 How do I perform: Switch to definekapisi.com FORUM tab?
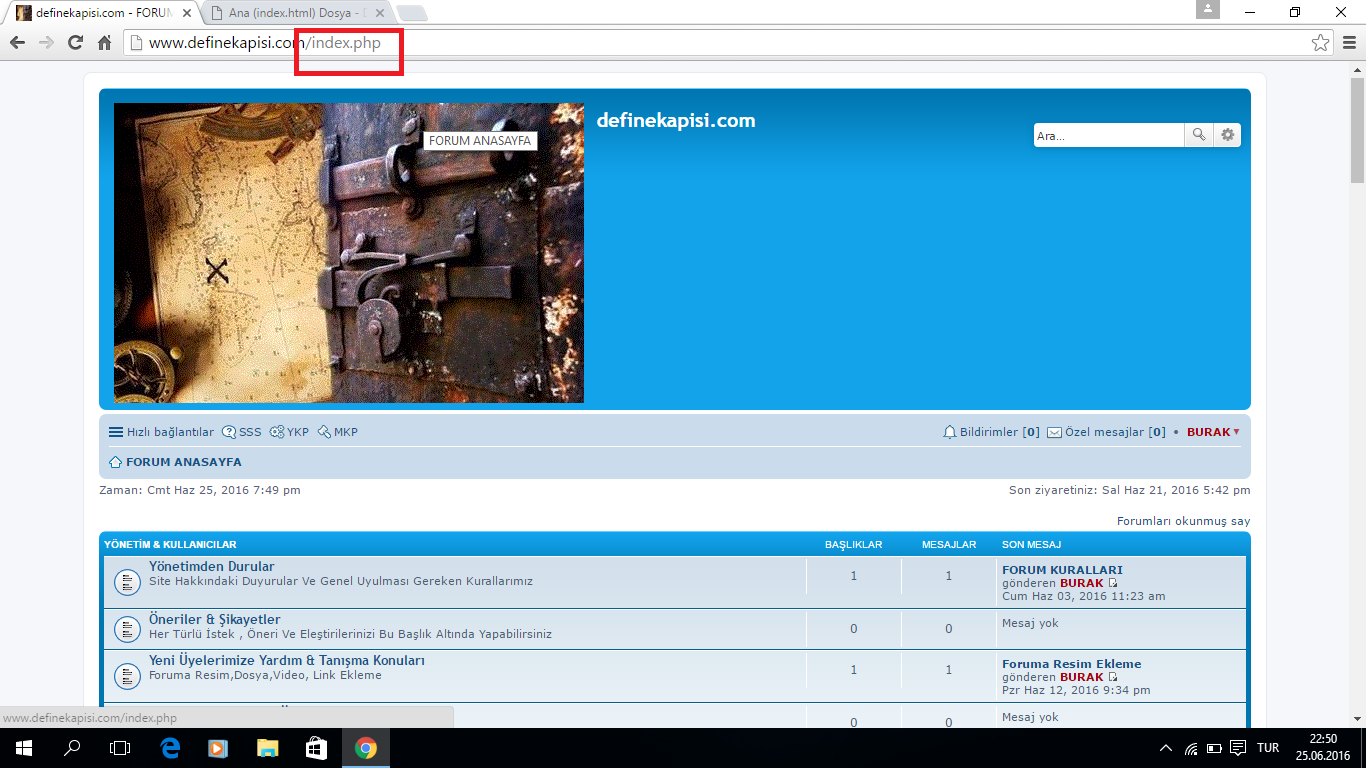(104, 14)
